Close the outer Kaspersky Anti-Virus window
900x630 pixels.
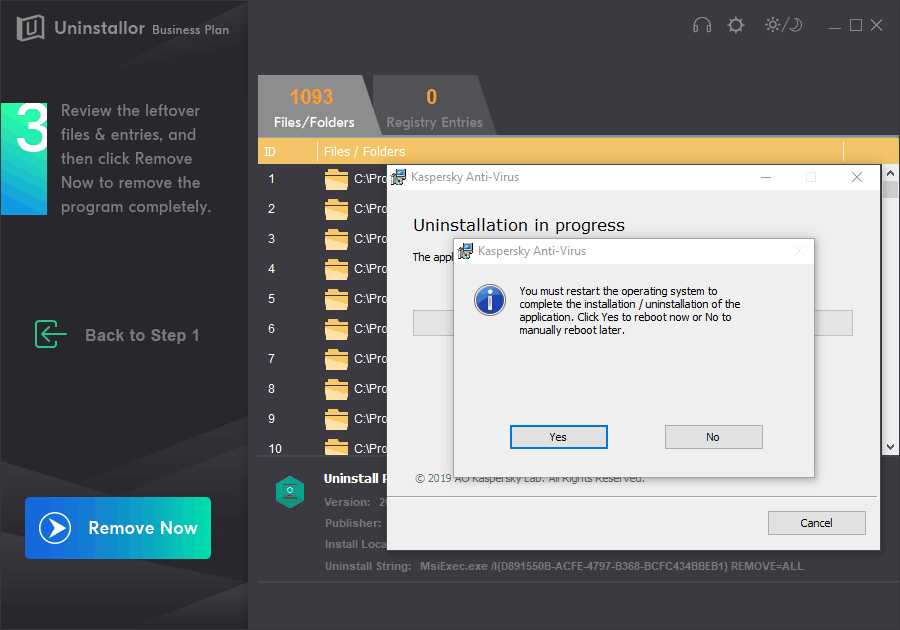point(856,177)
